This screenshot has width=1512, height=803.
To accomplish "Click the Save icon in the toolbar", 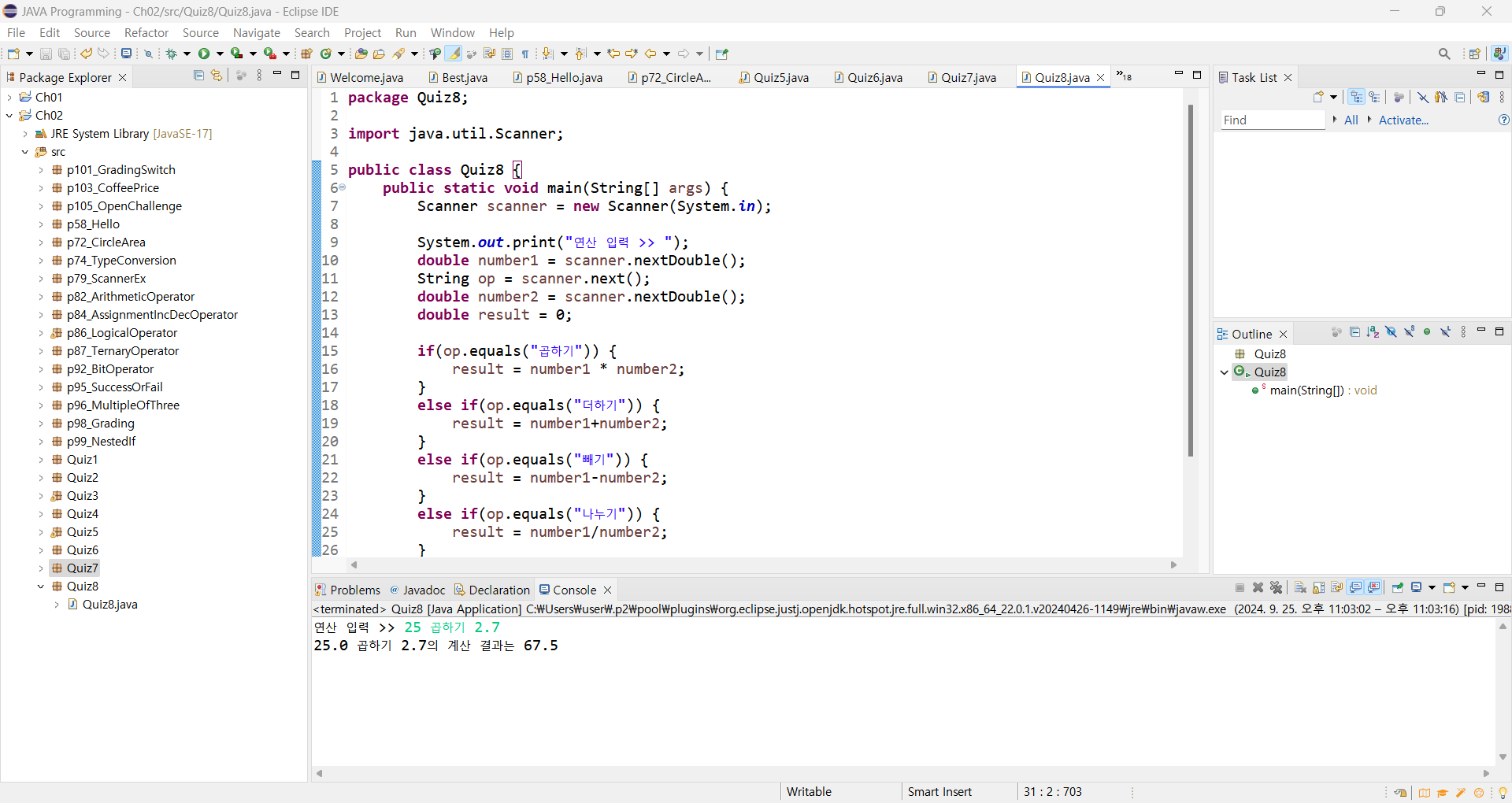I will 46,54.
